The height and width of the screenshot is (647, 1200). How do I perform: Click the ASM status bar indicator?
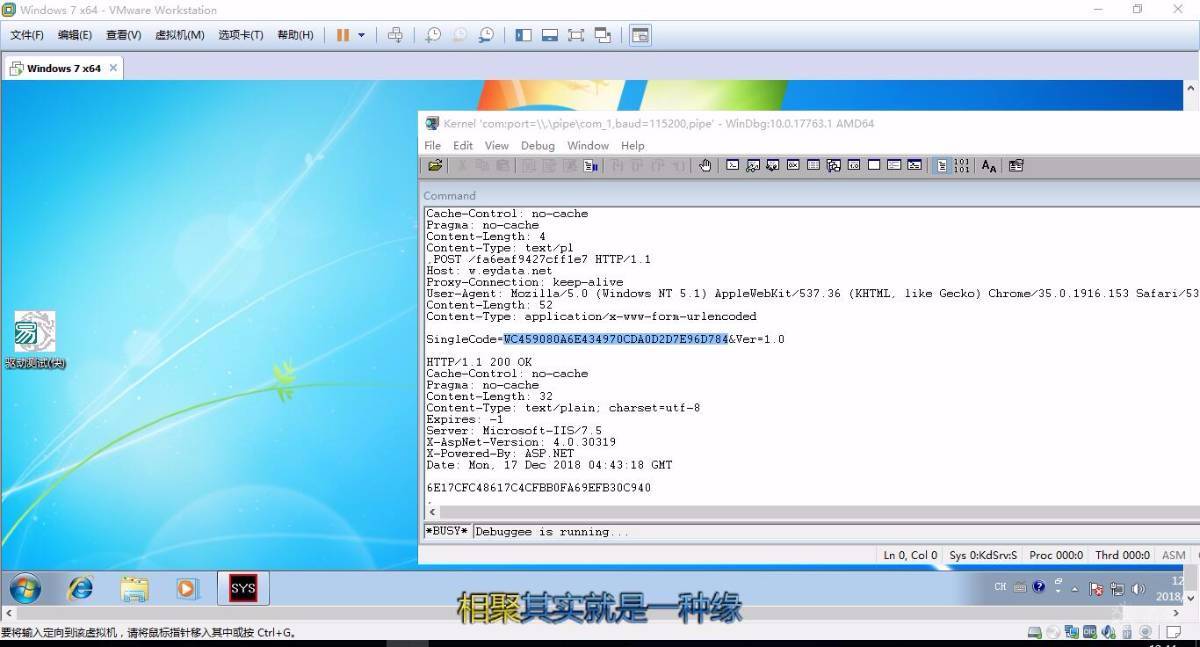tap(1174, 555)
